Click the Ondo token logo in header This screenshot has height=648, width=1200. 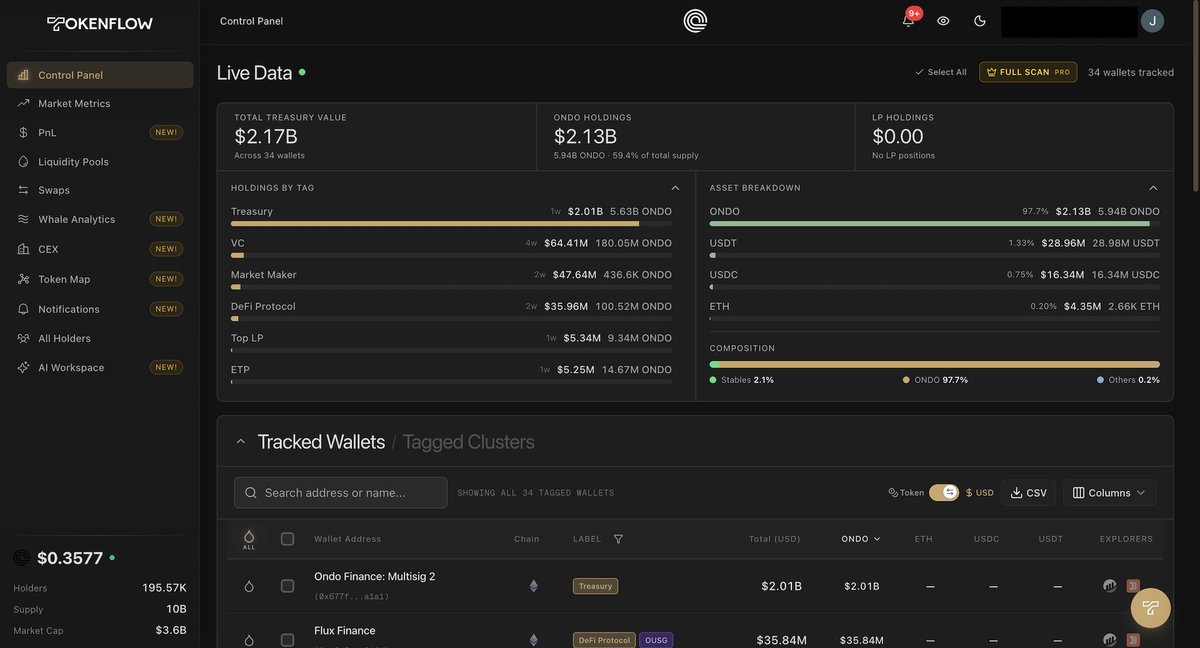pos(695,21)
